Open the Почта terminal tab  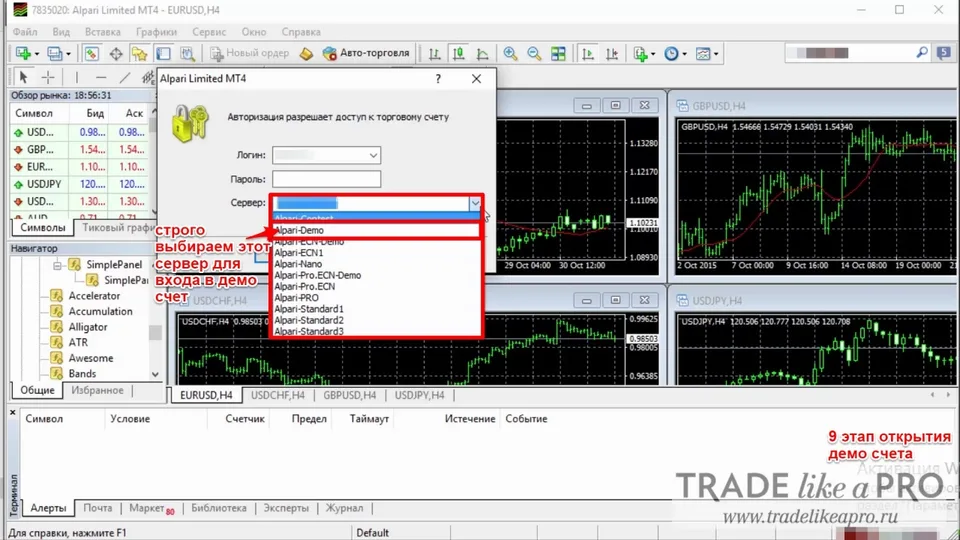[x=97, y=508]
